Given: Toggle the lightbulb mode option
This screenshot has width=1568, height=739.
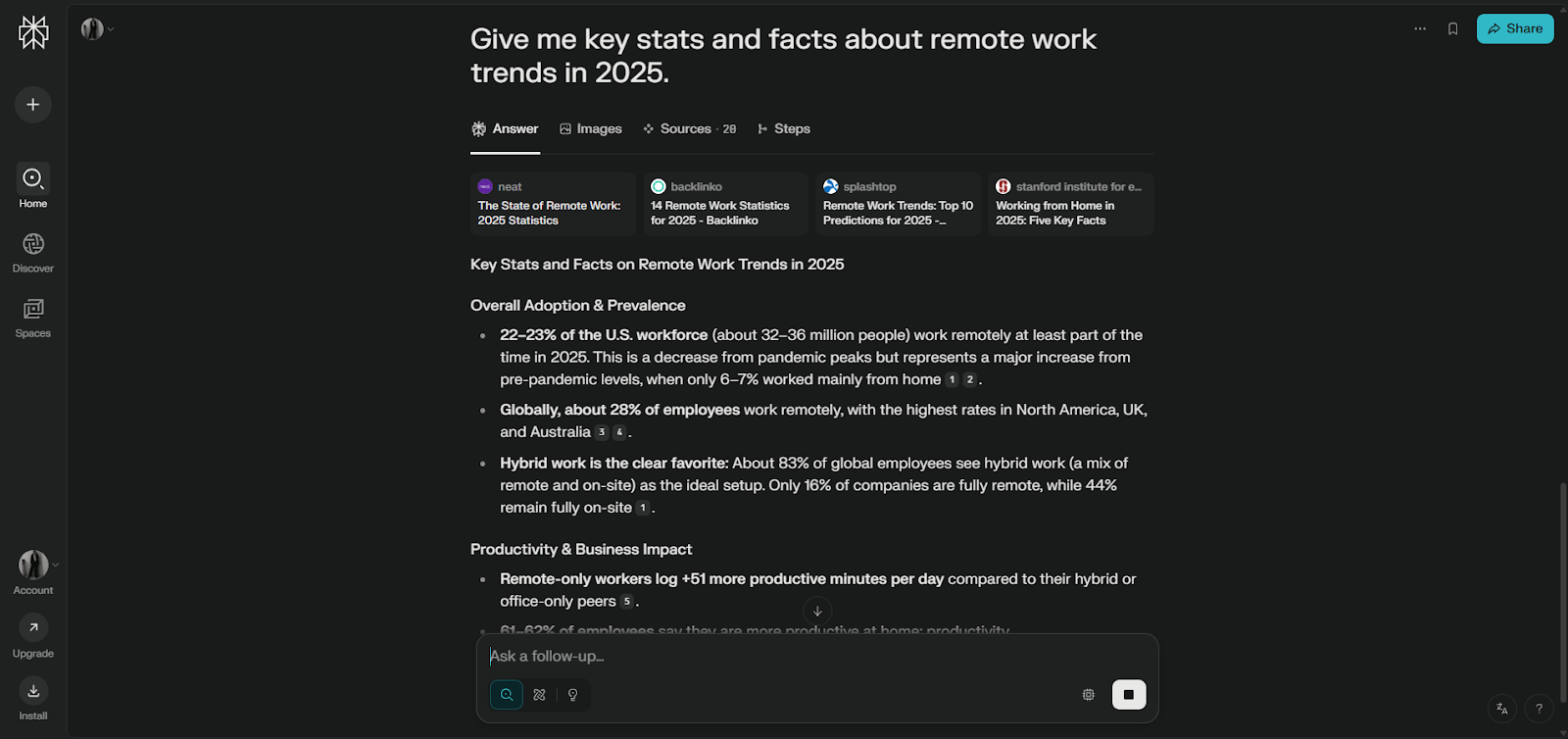Looking at the screenshot, I should coord(573,695).
